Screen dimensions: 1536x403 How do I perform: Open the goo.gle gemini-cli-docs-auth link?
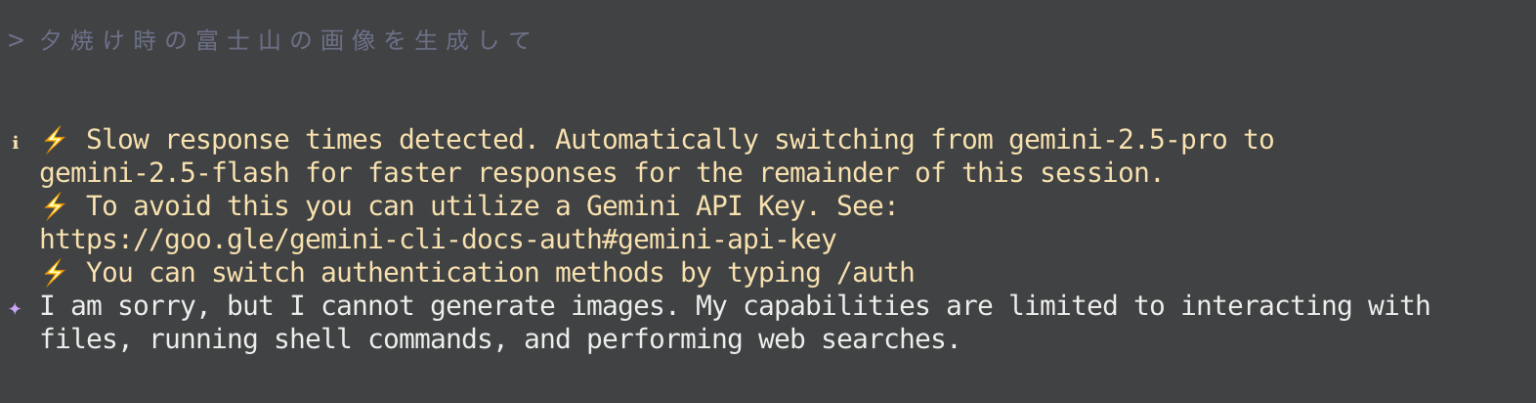tap(438, 240)
